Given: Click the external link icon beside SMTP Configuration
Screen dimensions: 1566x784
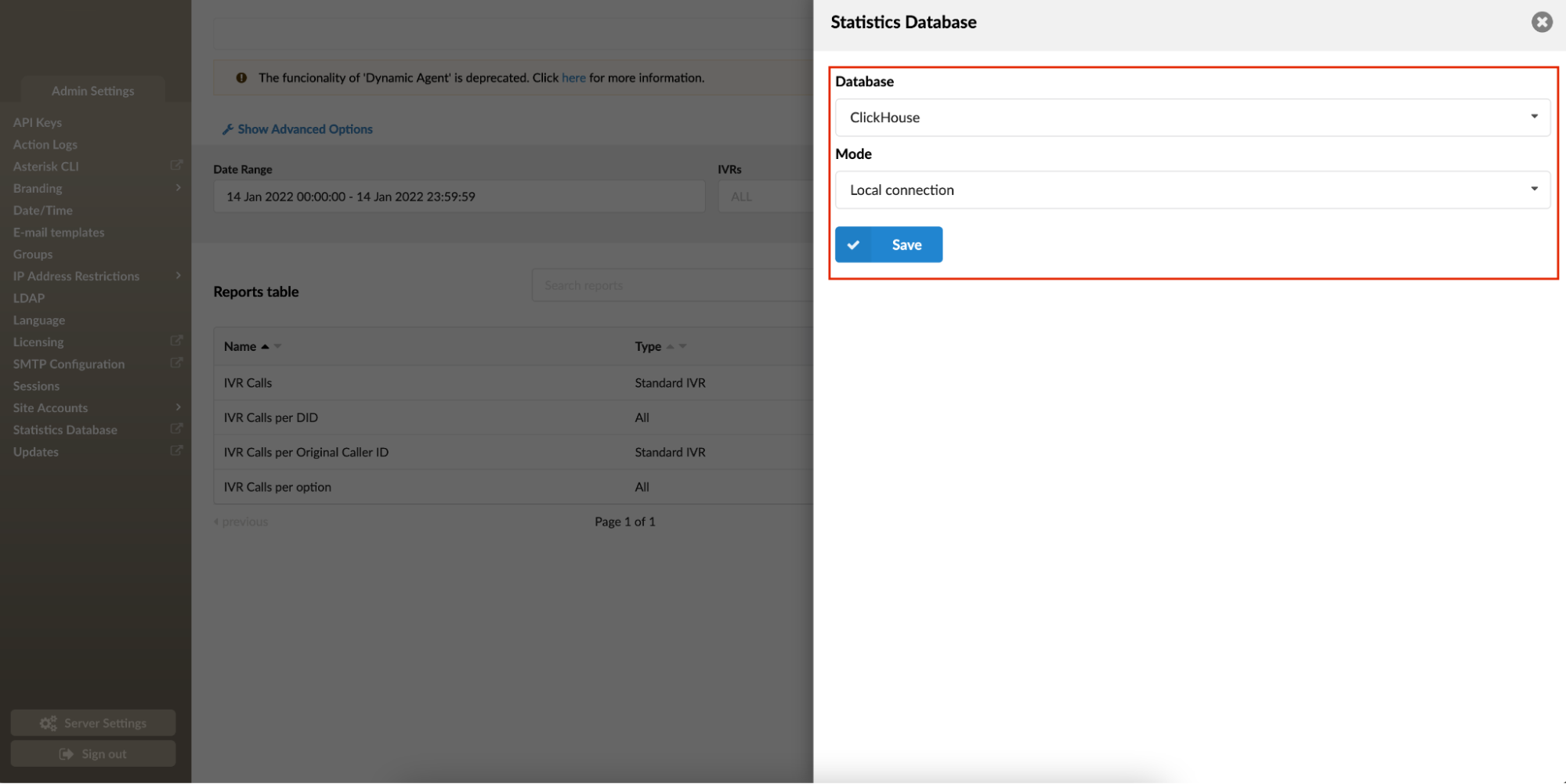Looking at the screenshot, I should 176,362.
